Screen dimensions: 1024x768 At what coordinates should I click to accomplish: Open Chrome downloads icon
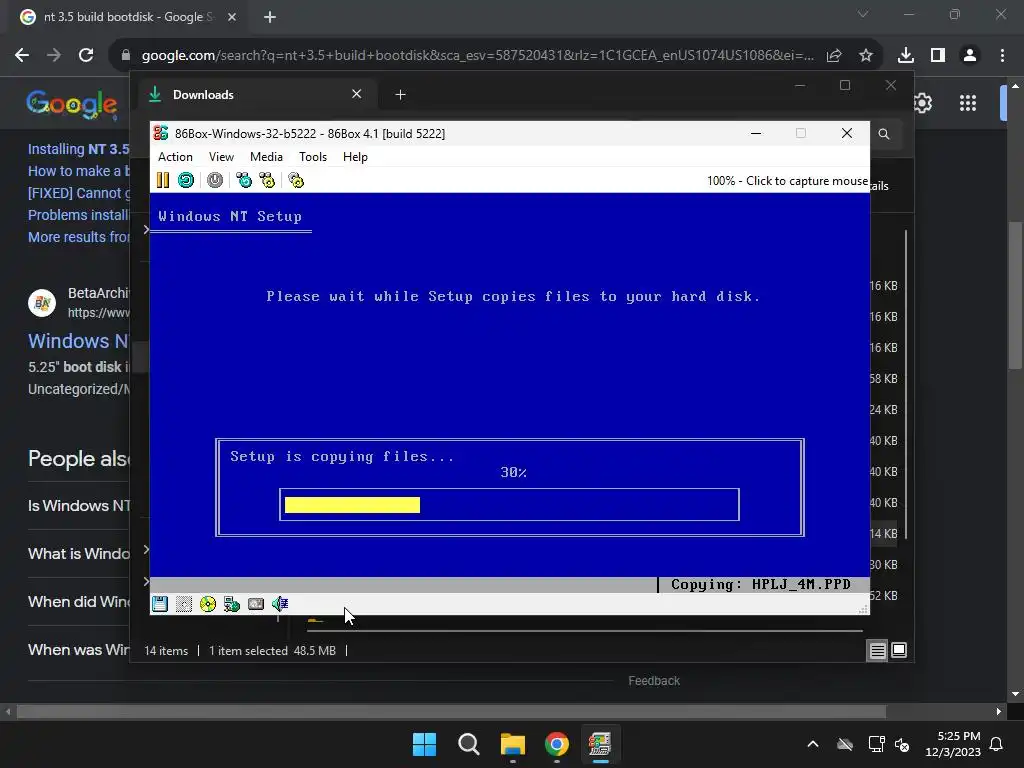pos(906,56)
